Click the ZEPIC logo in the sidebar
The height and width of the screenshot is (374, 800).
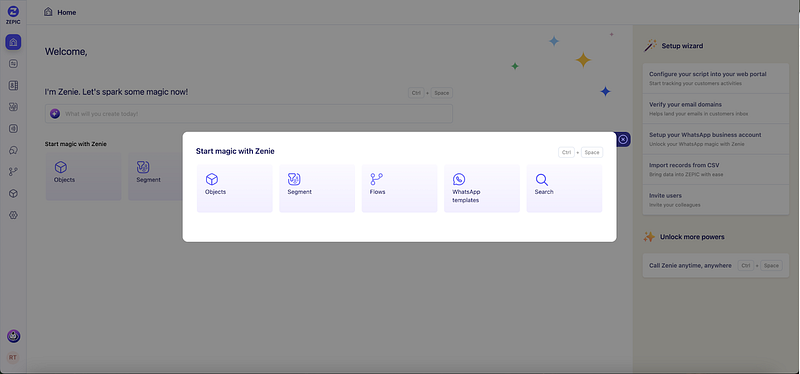coord(13,14)
